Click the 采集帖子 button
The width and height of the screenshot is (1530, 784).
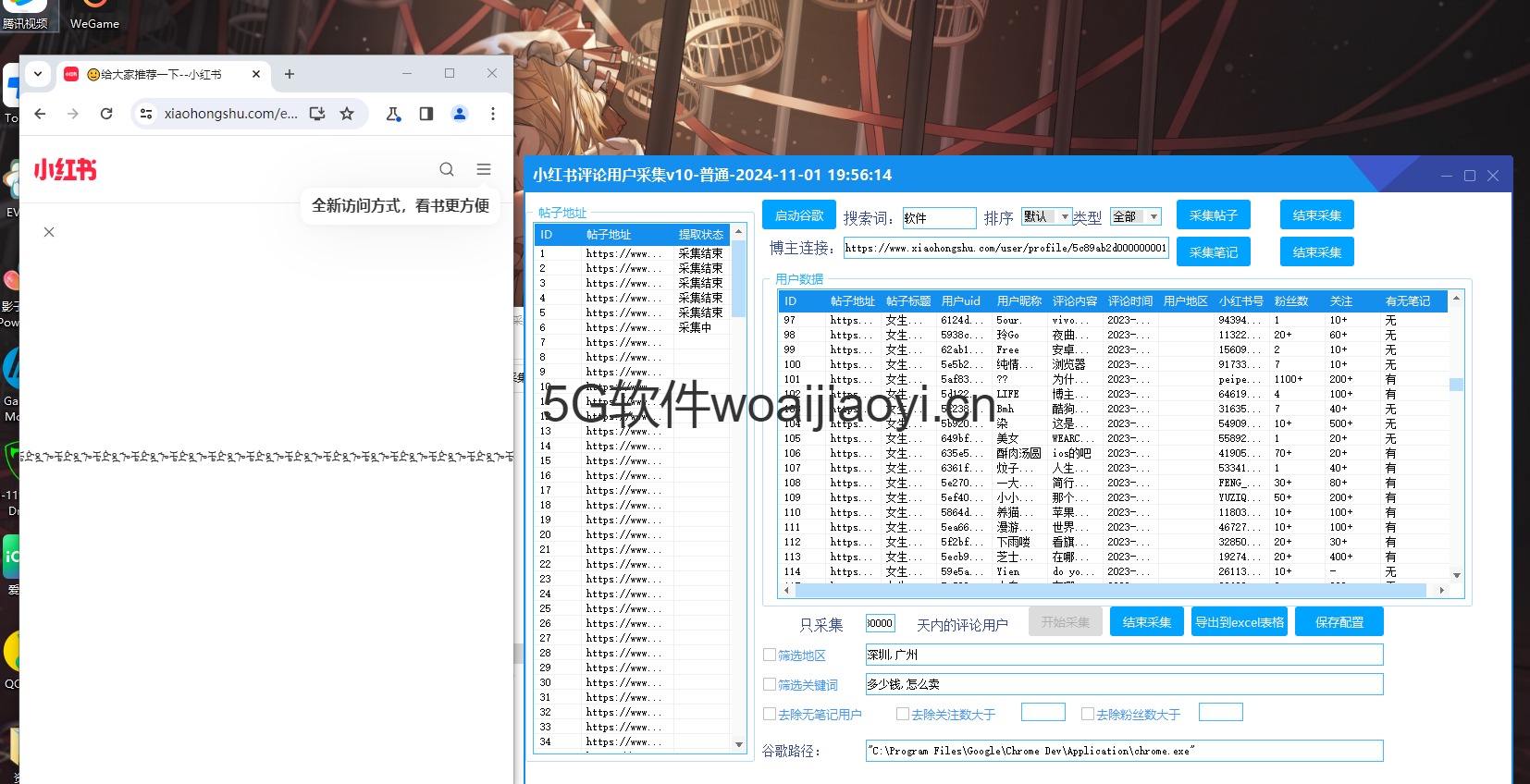(x=1214, y=214)
